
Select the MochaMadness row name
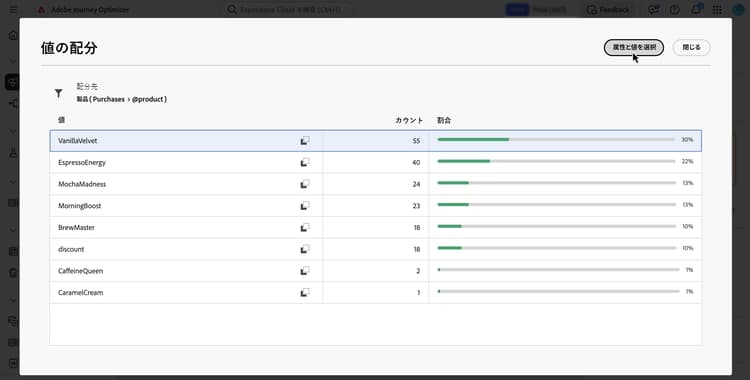(82, 184)
